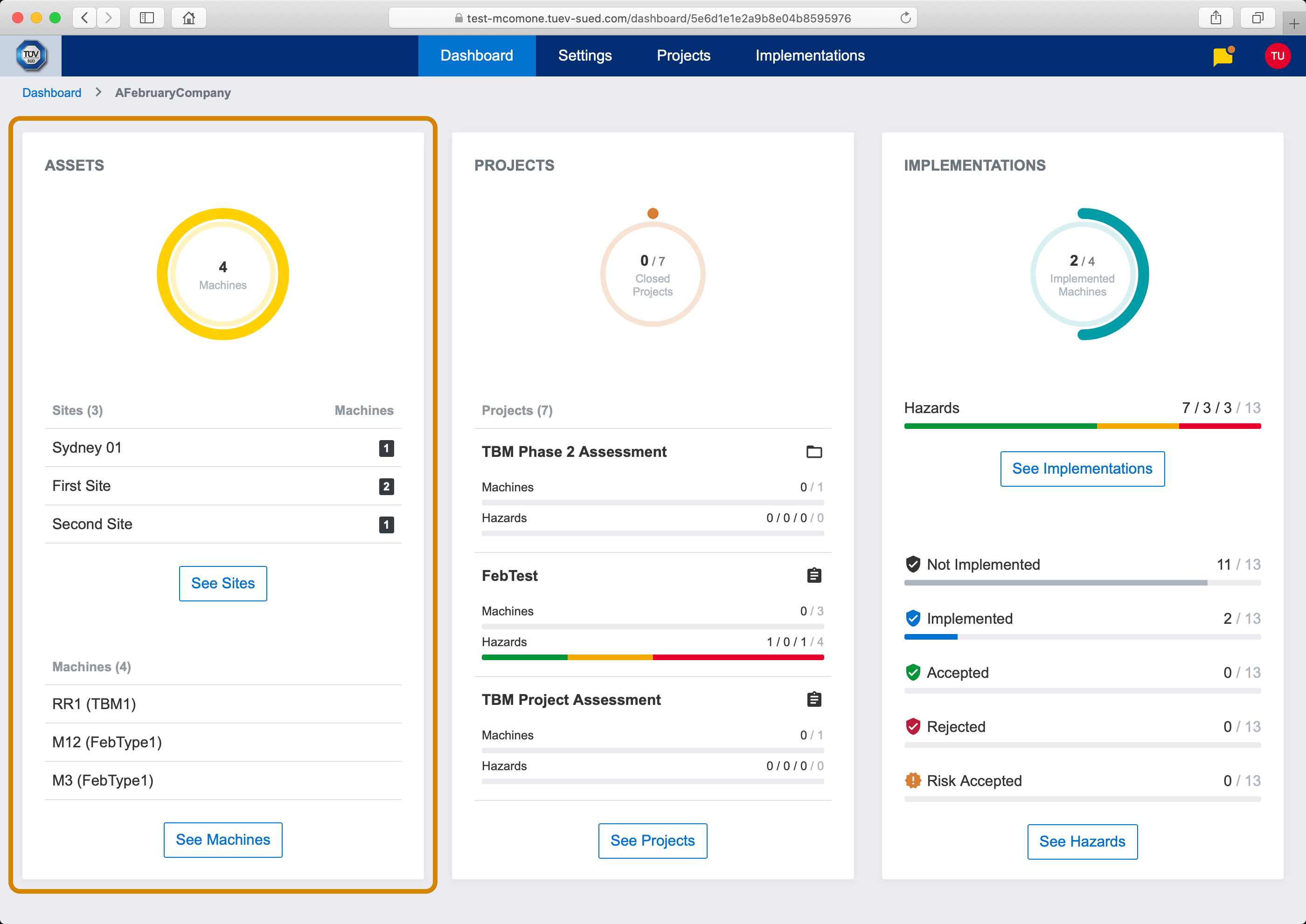This screenshot has width=1306, height=924.
Task: Open the Implementations navigation tab
Action: pos(810,56)
